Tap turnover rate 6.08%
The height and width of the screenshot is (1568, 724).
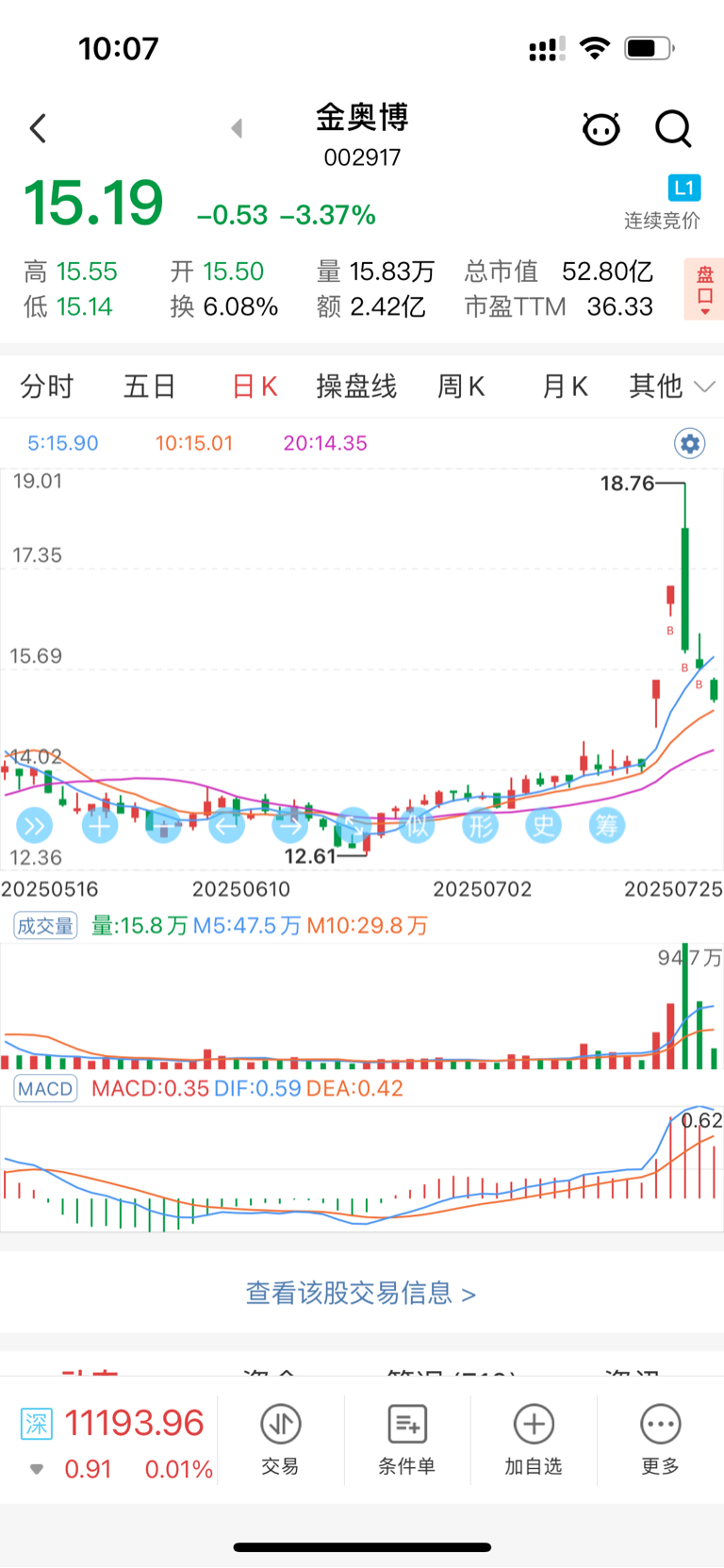click(240, 306)
